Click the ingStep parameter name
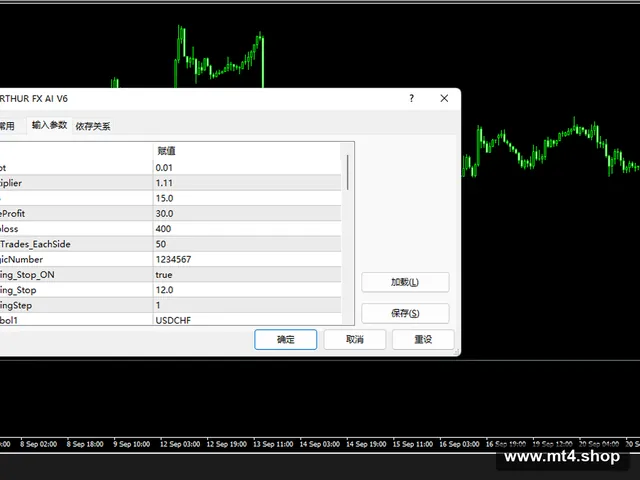 point(16,305)
